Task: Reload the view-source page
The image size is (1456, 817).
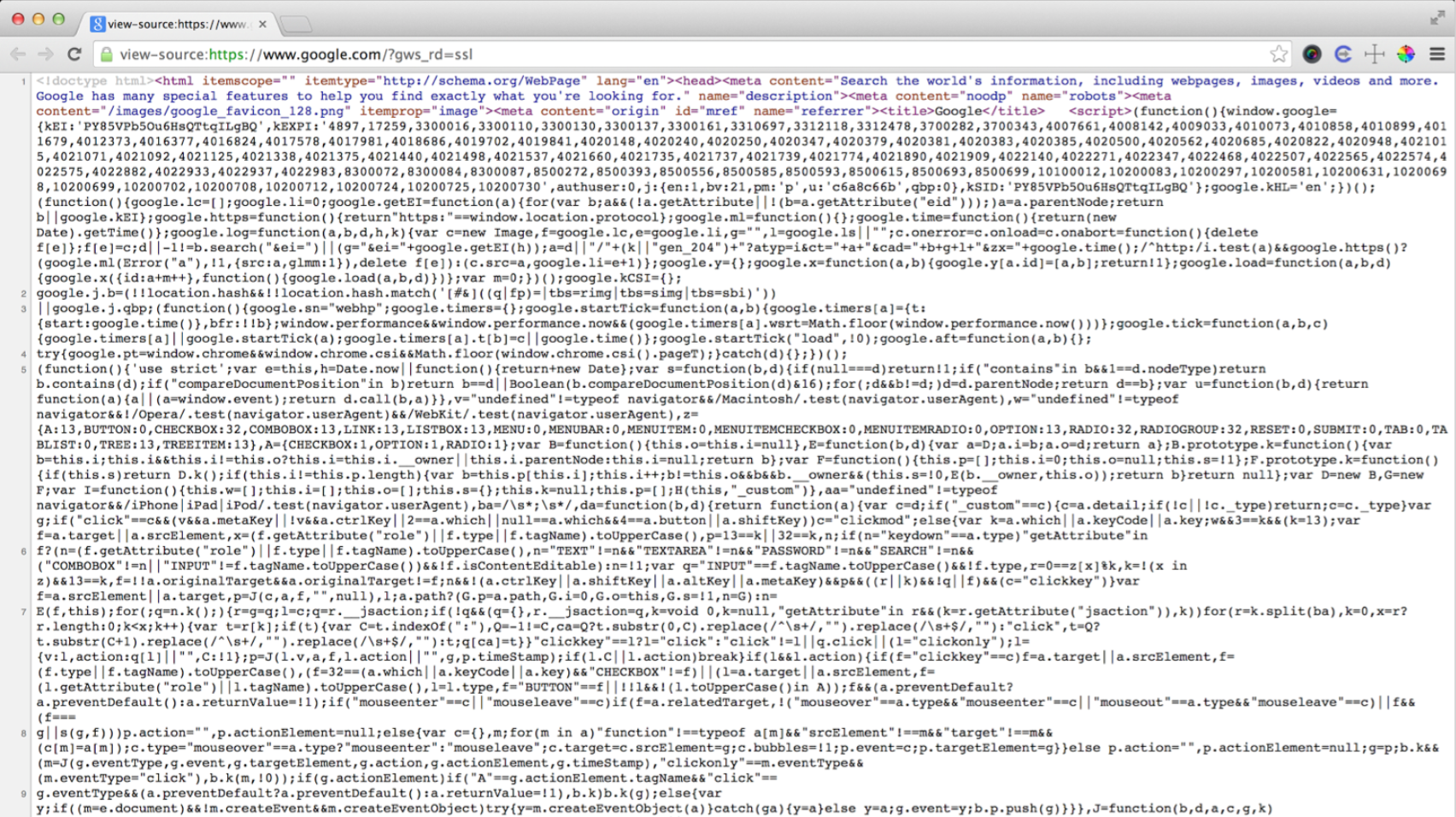Action: click(74, 55)
